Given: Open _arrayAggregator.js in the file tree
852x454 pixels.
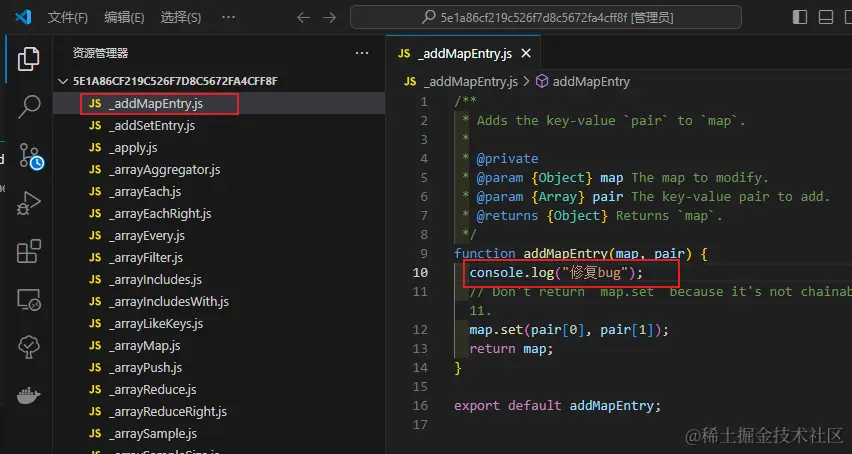Looking at the screenshot, I should 219,169.
